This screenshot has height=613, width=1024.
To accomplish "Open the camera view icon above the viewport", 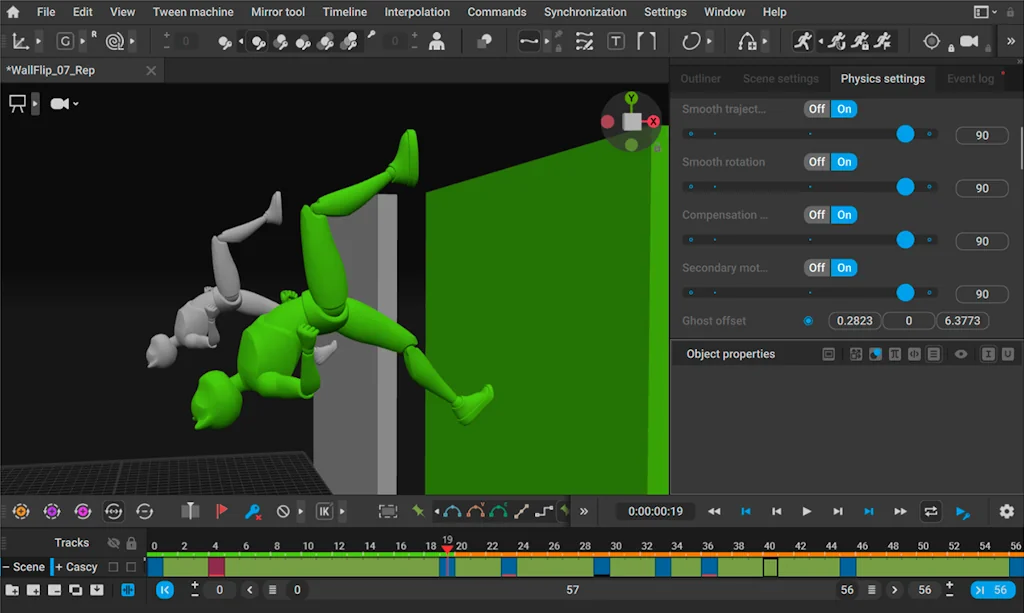I will coord(60,104).
